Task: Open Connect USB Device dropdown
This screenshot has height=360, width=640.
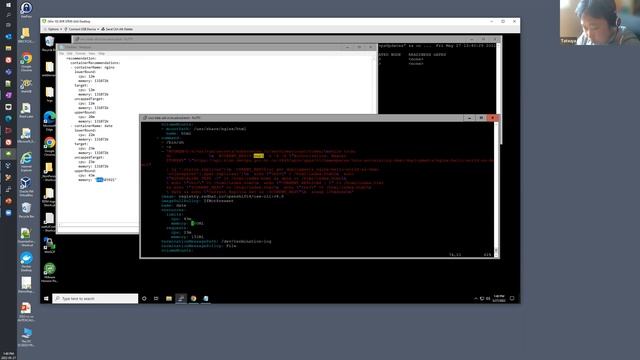Action: 82,29
